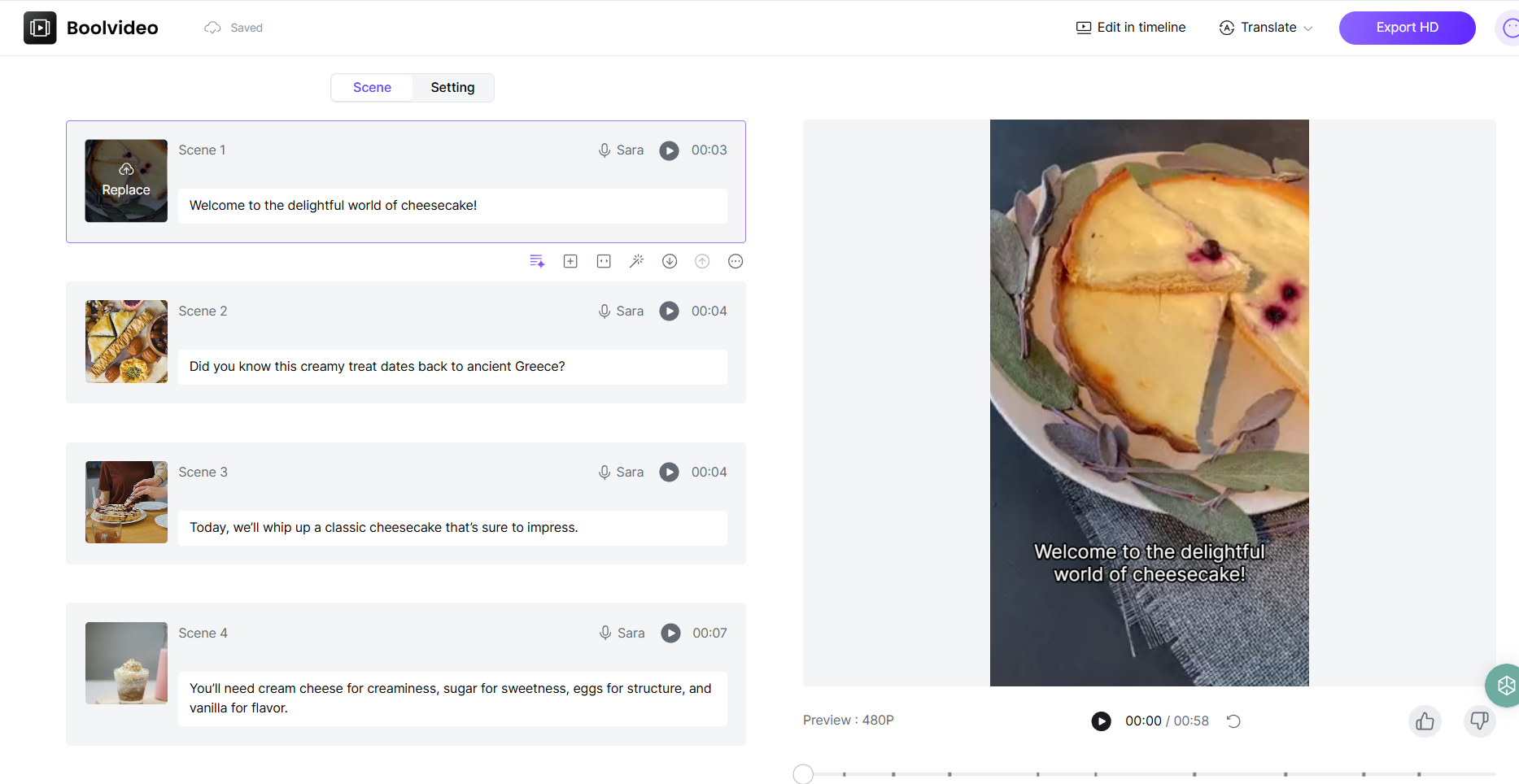The width and height of the screenshot is (1519, 784).
Task: Click the thumbs up feedback button
Action: (1425, 721)
